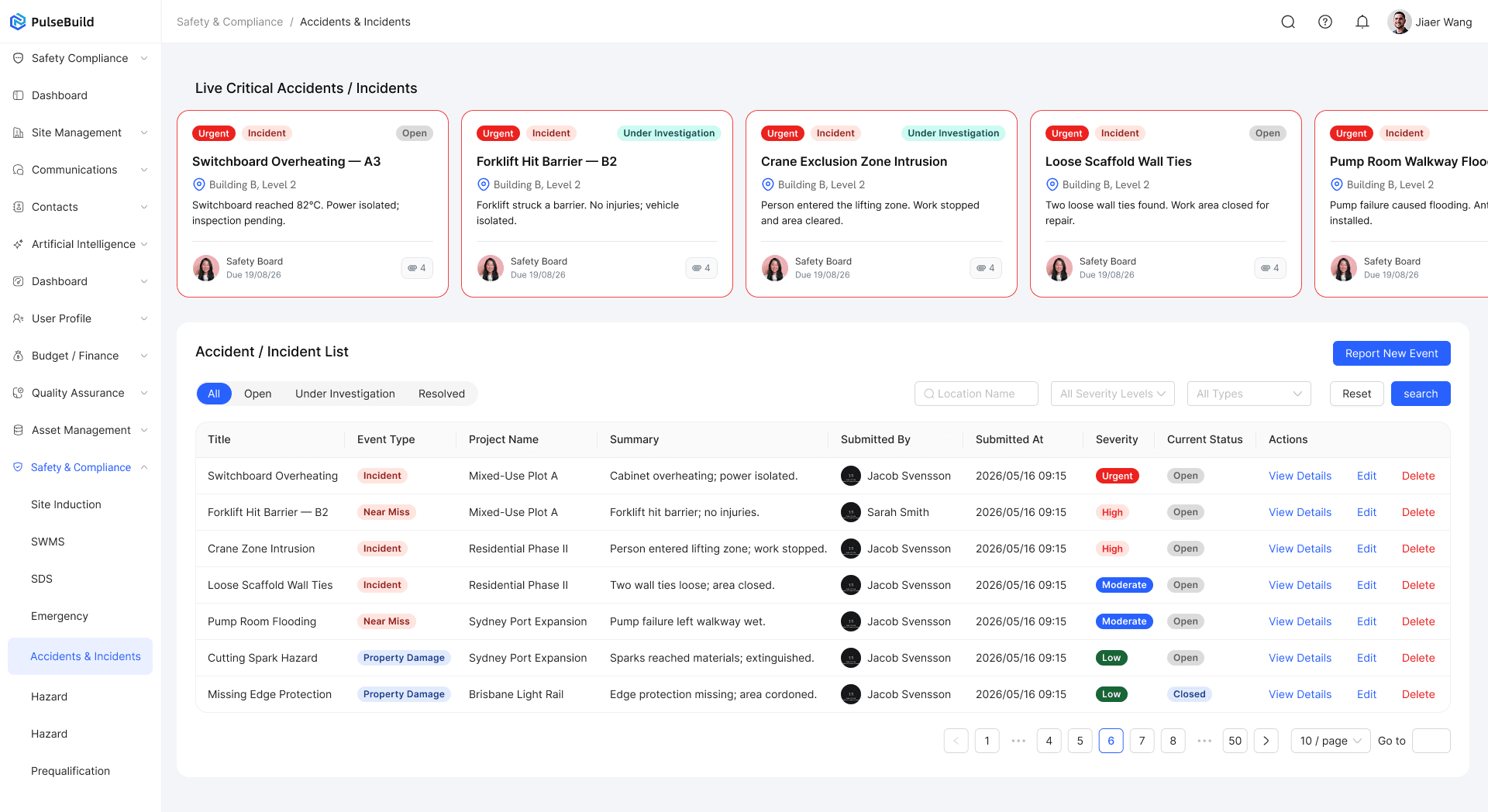This screenshot has width=1488, height=812.
Task: Click the Report New Event button
Action: 1391,353
